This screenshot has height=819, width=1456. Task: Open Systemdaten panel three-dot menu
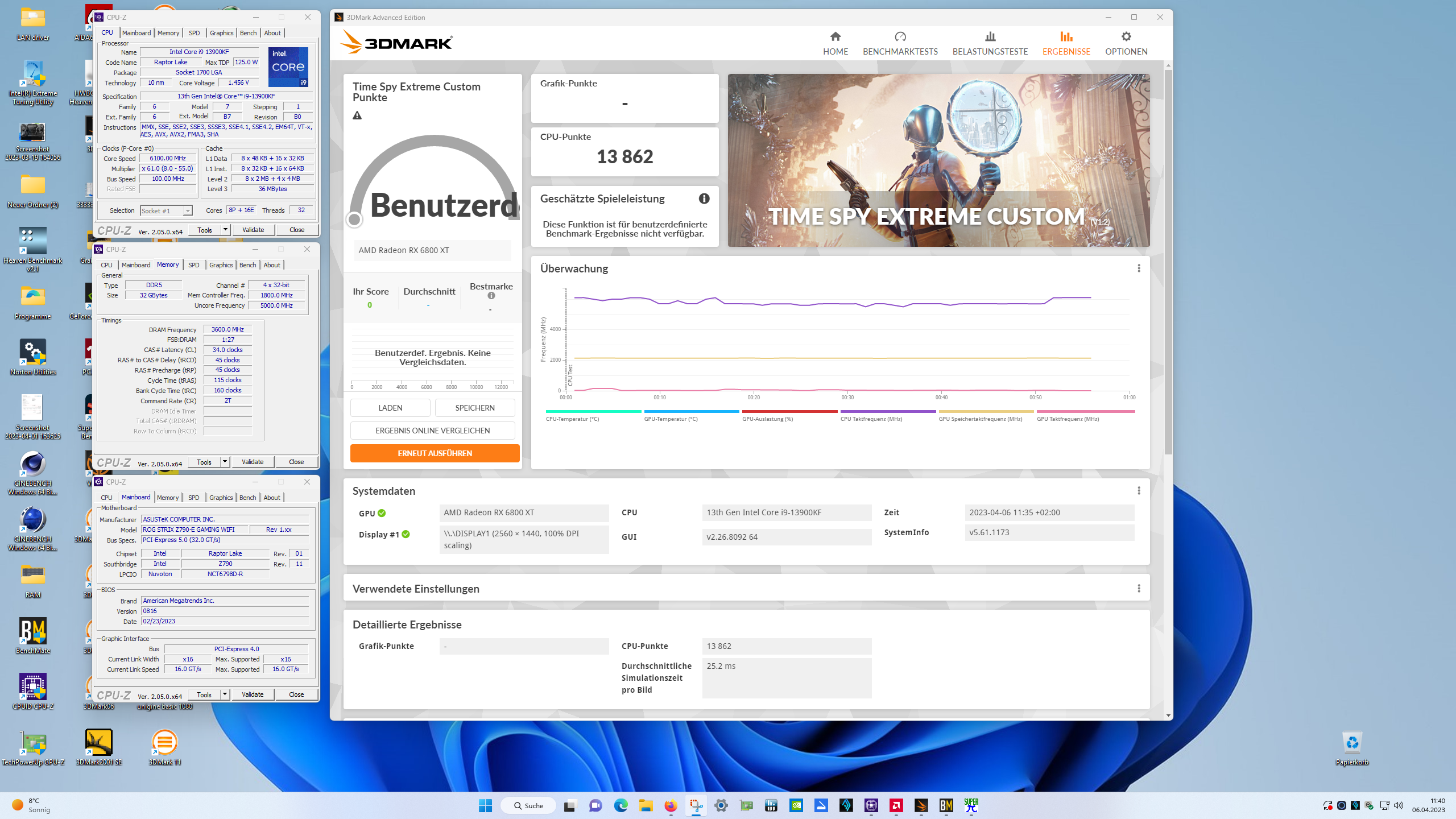1139,491
